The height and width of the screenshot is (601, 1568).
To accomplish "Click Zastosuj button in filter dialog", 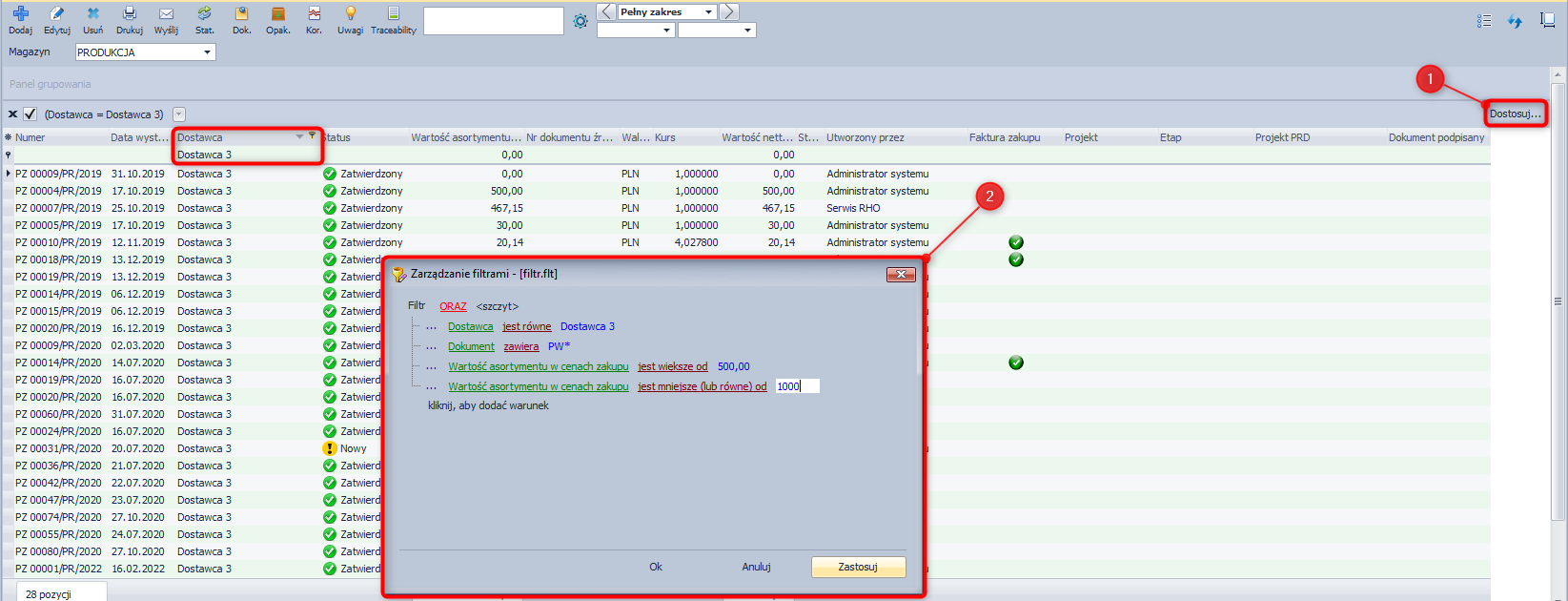I will (858, 567).
